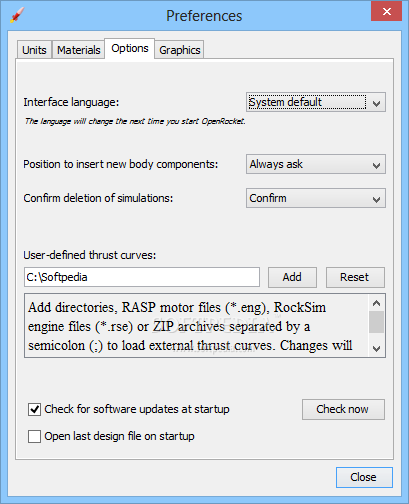
Task: Click the Close button
Action: click(364, 477)
